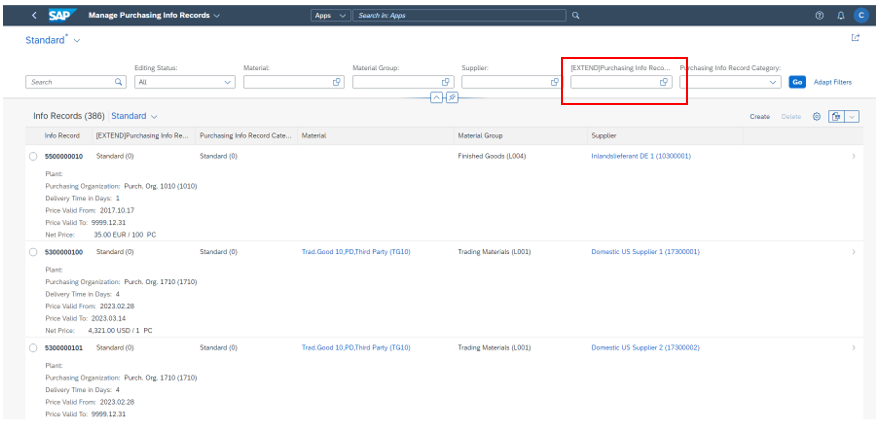
Task: Open the help question mark icon
Action: click(x=820, y=16)
